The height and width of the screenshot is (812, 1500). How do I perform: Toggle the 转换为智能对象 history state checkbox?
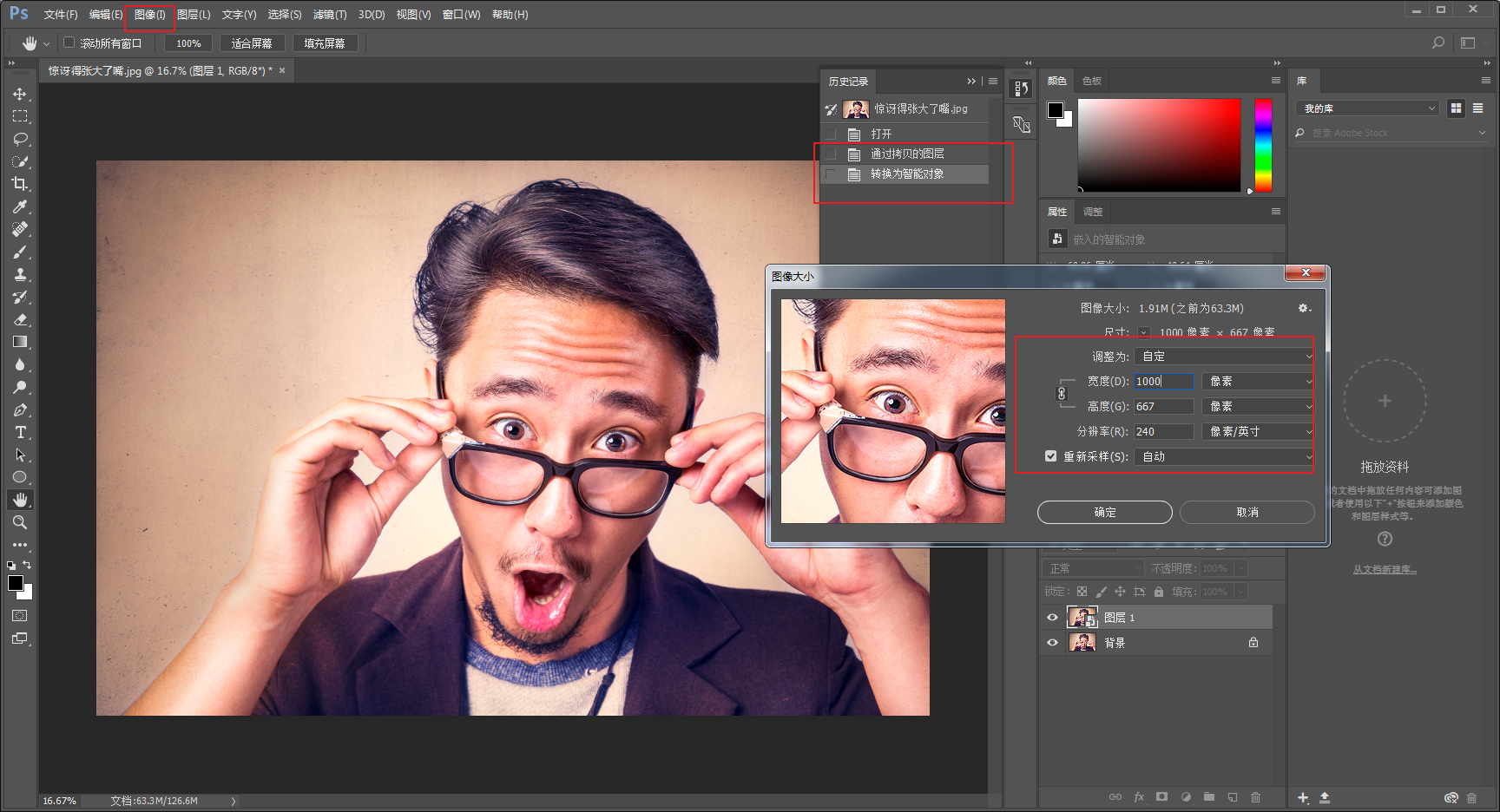coord(831,174)
